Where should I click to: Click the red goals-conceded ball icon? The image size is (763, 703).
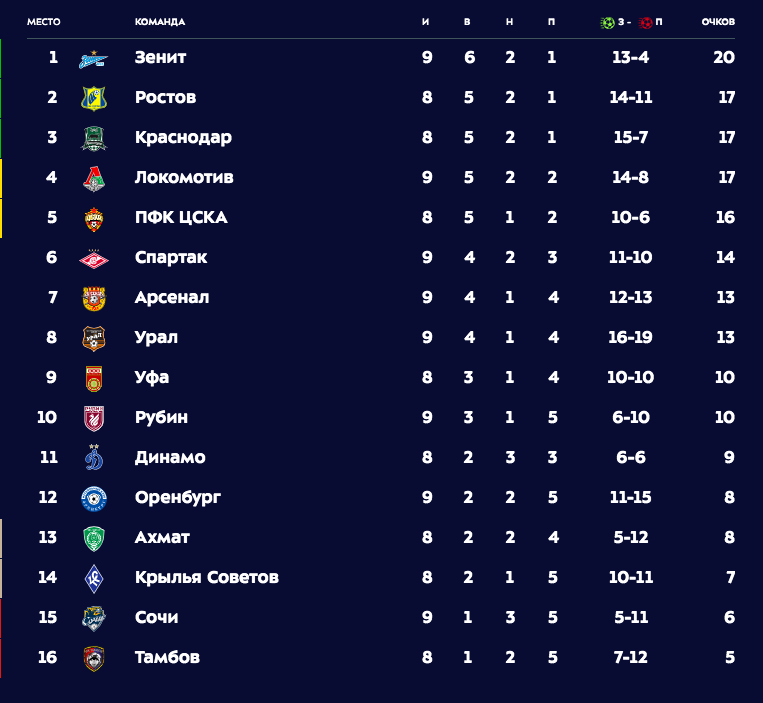[646, 22]
